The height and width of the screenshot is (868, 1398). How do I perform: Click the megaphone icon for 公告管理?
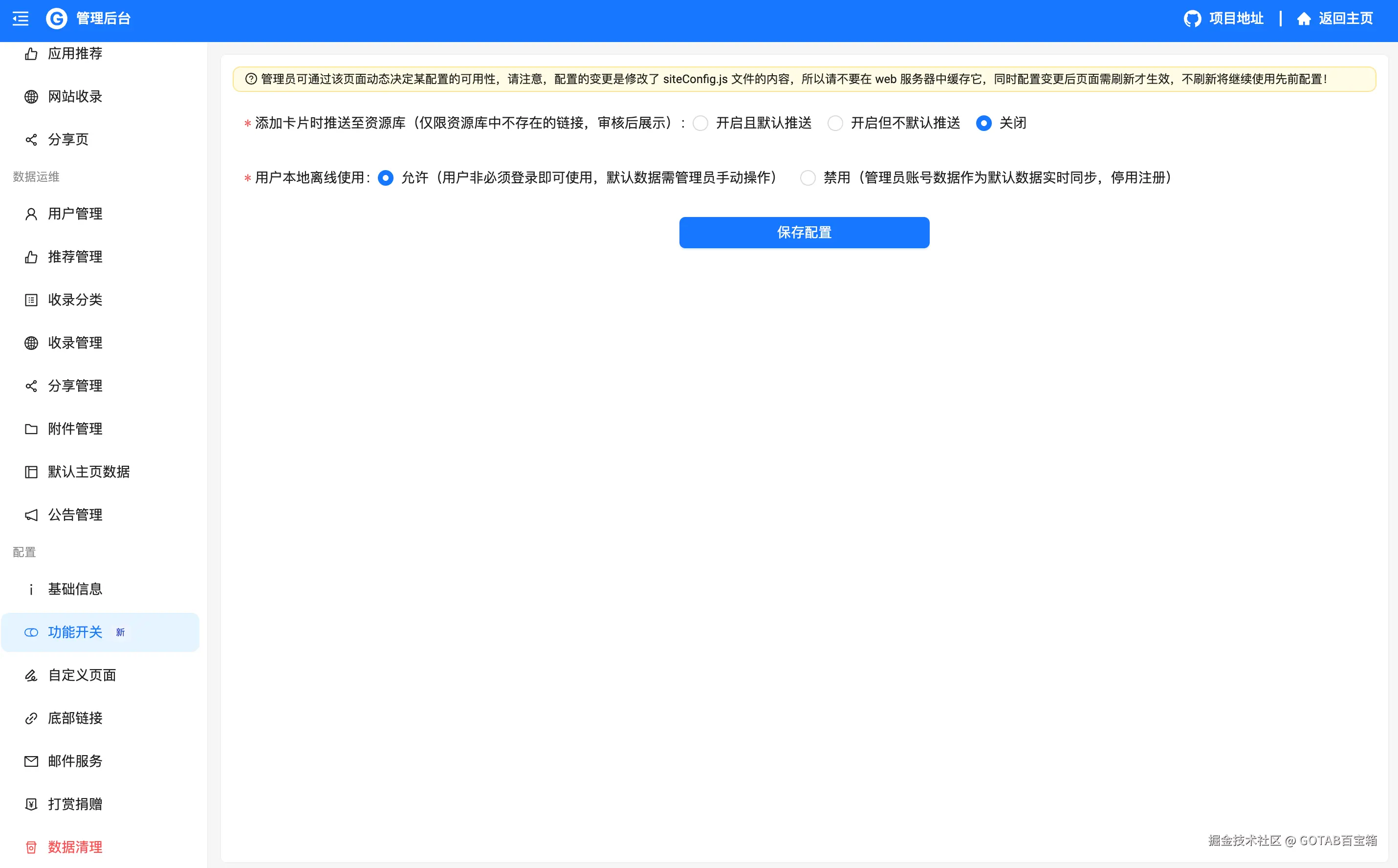point(31,515)
